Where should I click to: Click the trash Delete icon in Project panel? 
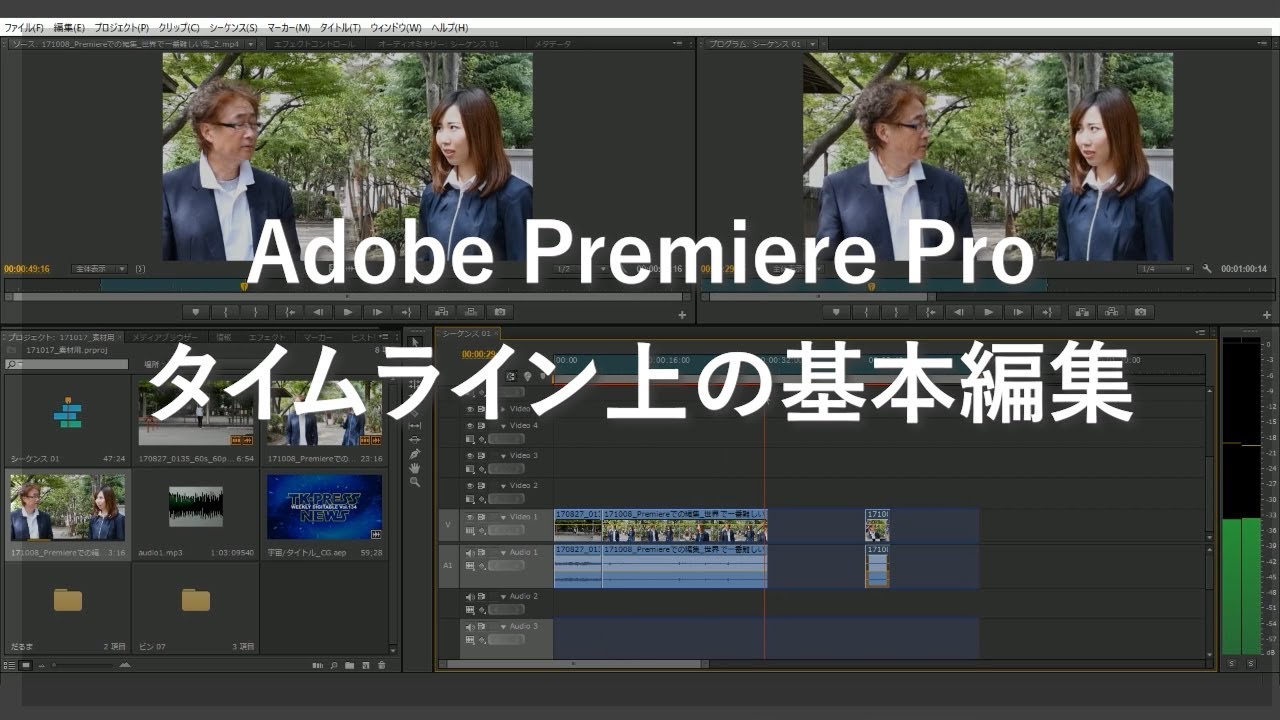tap(380, 665)
